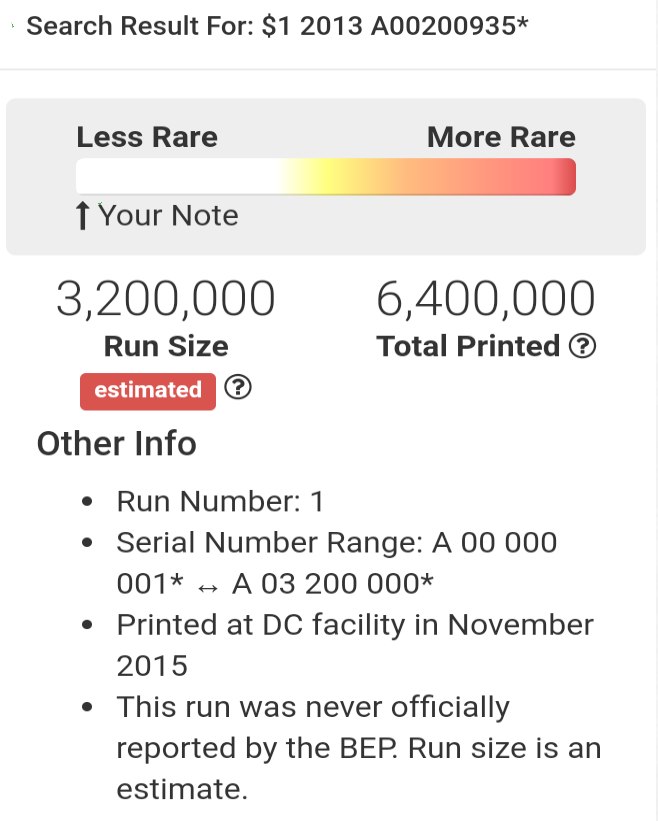The width and height of the screenshot is (658, 821).
Task: Select the Run Size label
Action: [166, 346]
